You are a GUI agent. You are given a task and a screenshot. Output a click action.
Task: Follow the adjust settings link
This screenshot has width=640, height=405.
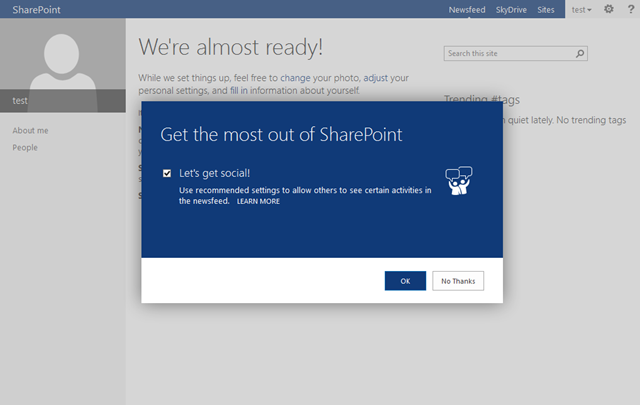click(x=376, y=78)
